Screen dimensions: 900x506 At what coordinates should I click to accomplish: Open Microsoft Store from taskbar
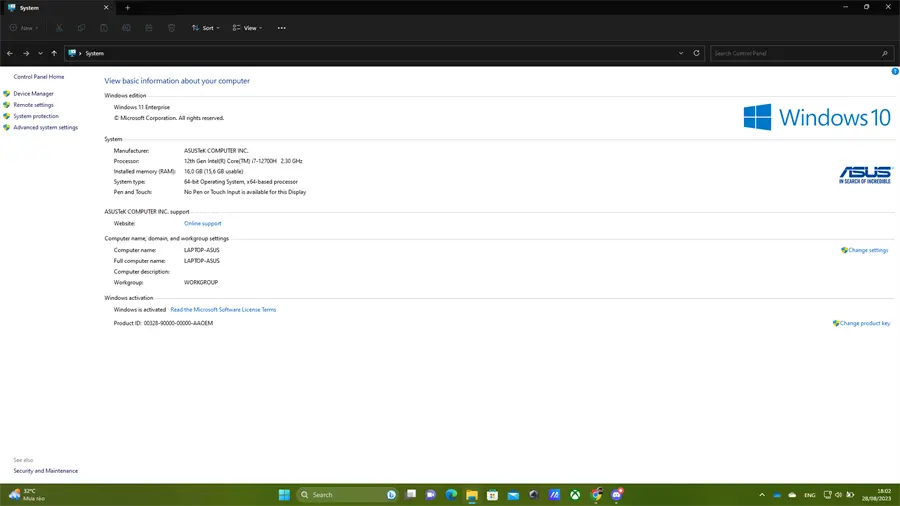[492, 495]
